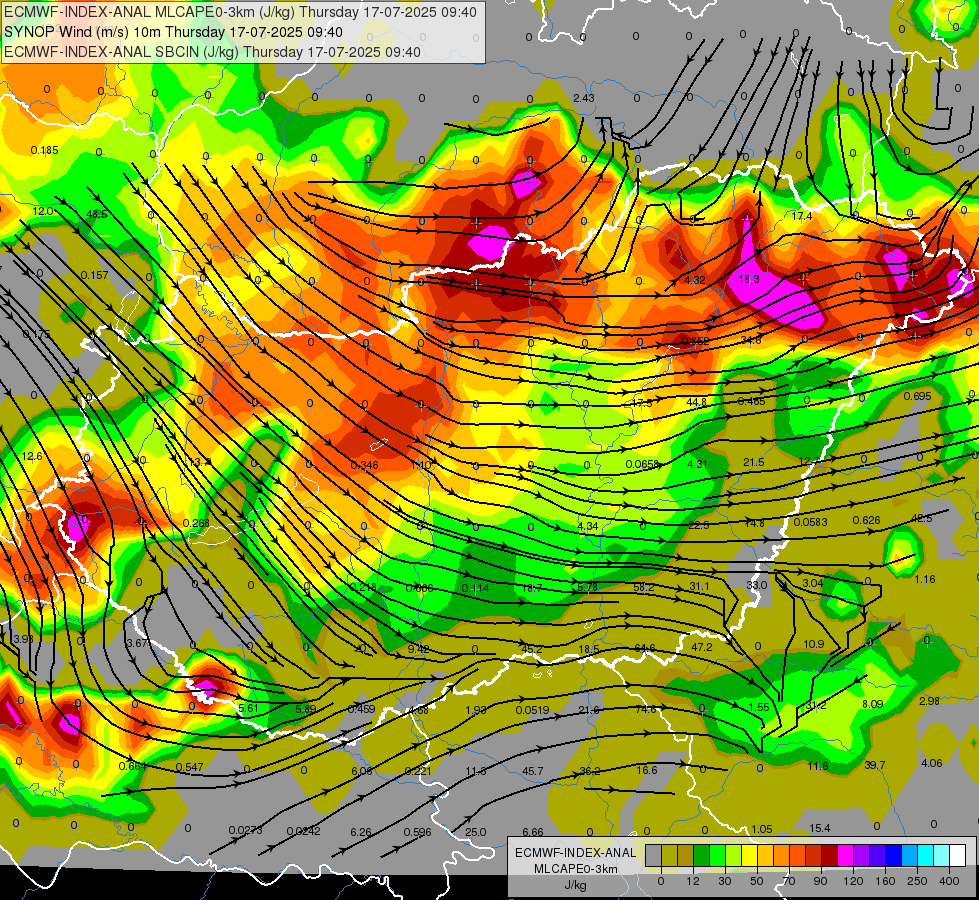This screenshot has height=900, width=979.
Task: Click the map value 5.61
Action: point(248,708)
